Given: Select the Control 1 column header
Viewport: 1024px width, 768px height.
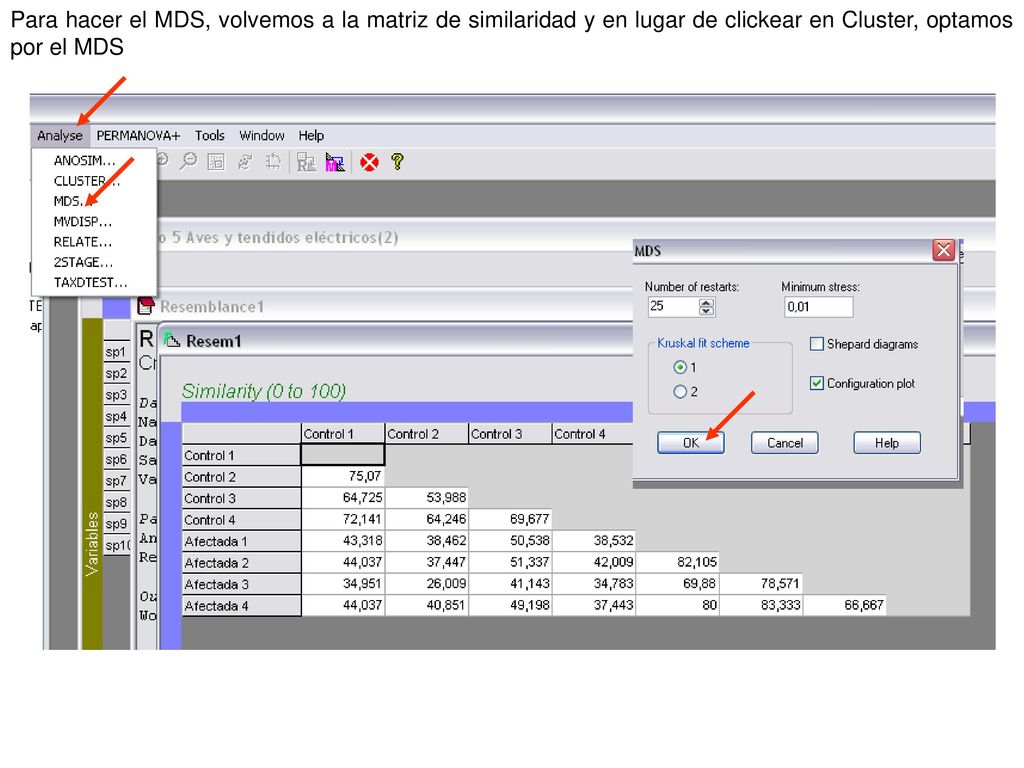Looking at the screenshot, I should (x=343, y=434).
